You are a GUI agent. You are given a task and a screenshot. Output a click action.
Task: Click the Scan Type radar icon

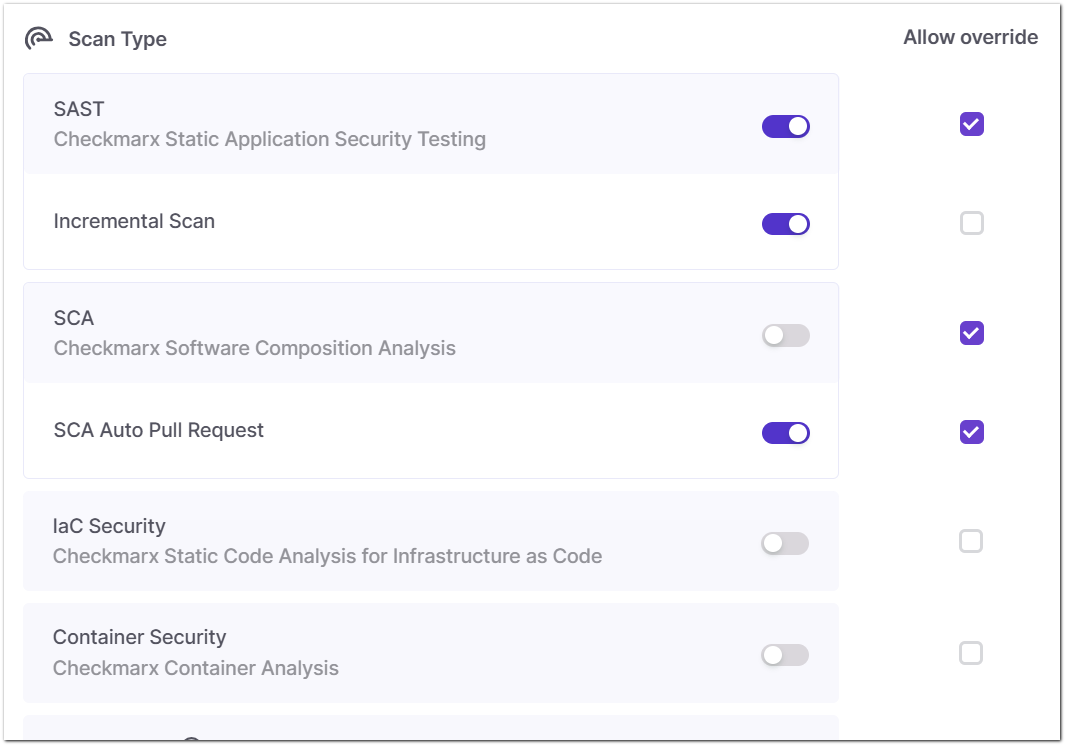pyautogui.click(x=39, y=39)
